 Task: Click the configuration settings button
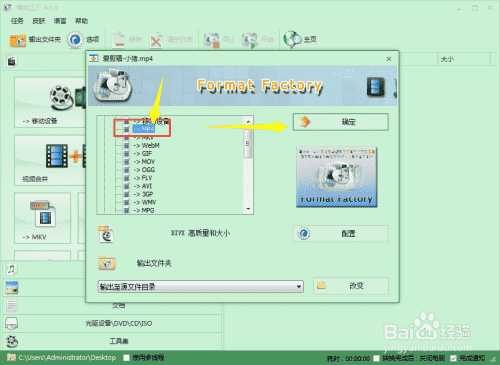pyautogui.click(x=341, y=233)
